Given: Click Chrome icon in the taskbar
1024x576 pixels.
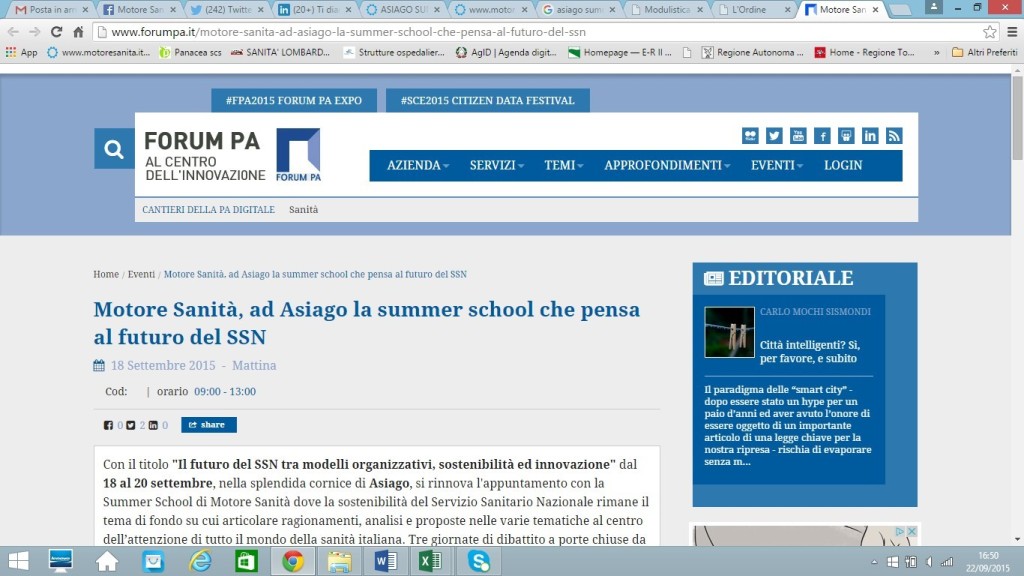Looking at the screenshot, I should 293,561.
